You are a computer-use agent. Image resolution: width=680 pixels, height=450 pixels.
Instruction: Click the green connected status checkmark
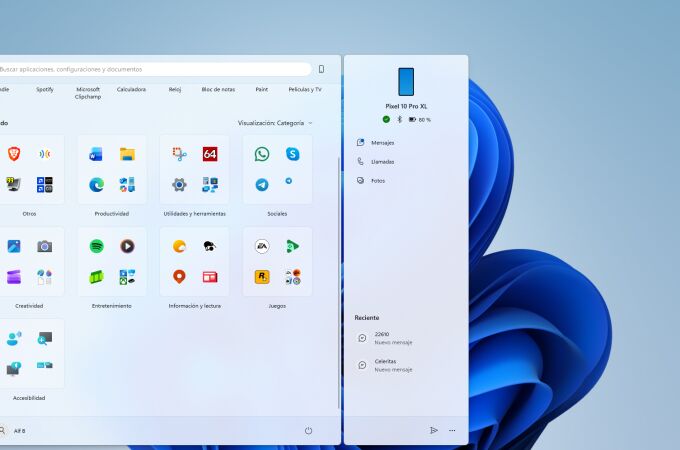[386, 119]
